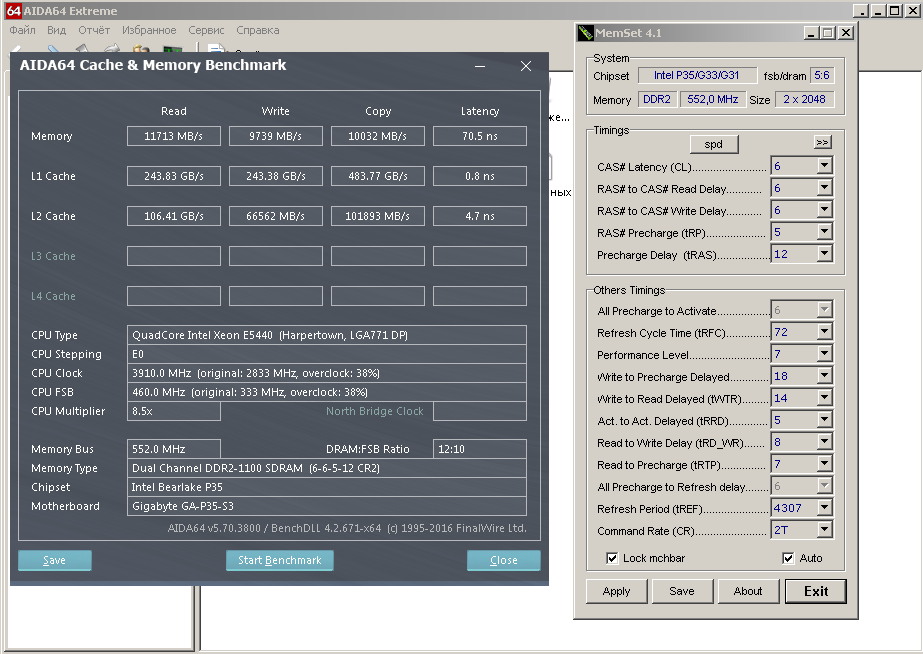Open the Отчёт menu

[x=94, y=30]
